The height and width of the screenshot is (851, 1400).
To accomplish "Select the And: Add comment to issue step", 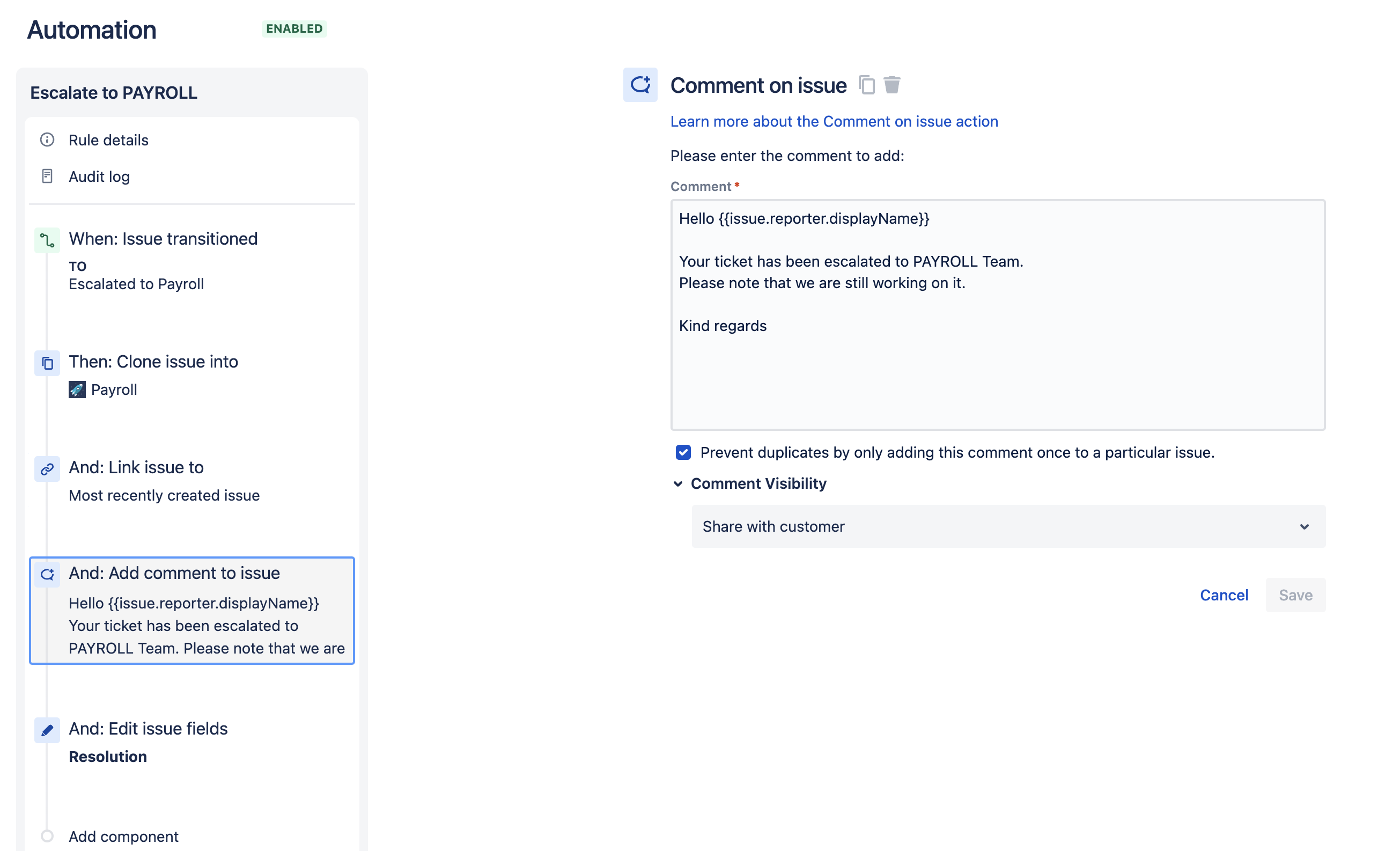I will [192, 611].
